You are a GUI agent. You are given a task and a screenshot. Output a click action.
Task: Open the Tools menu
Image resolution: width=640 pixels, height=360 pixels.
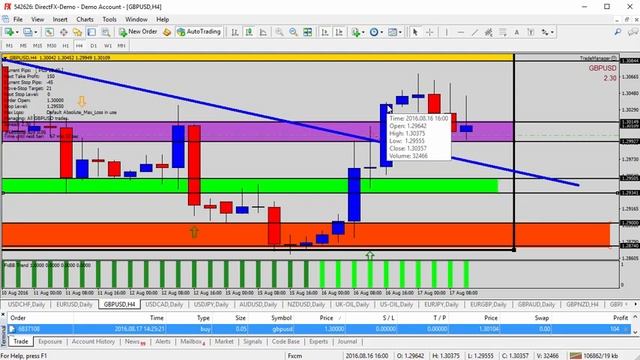click(x=109, y=19)
